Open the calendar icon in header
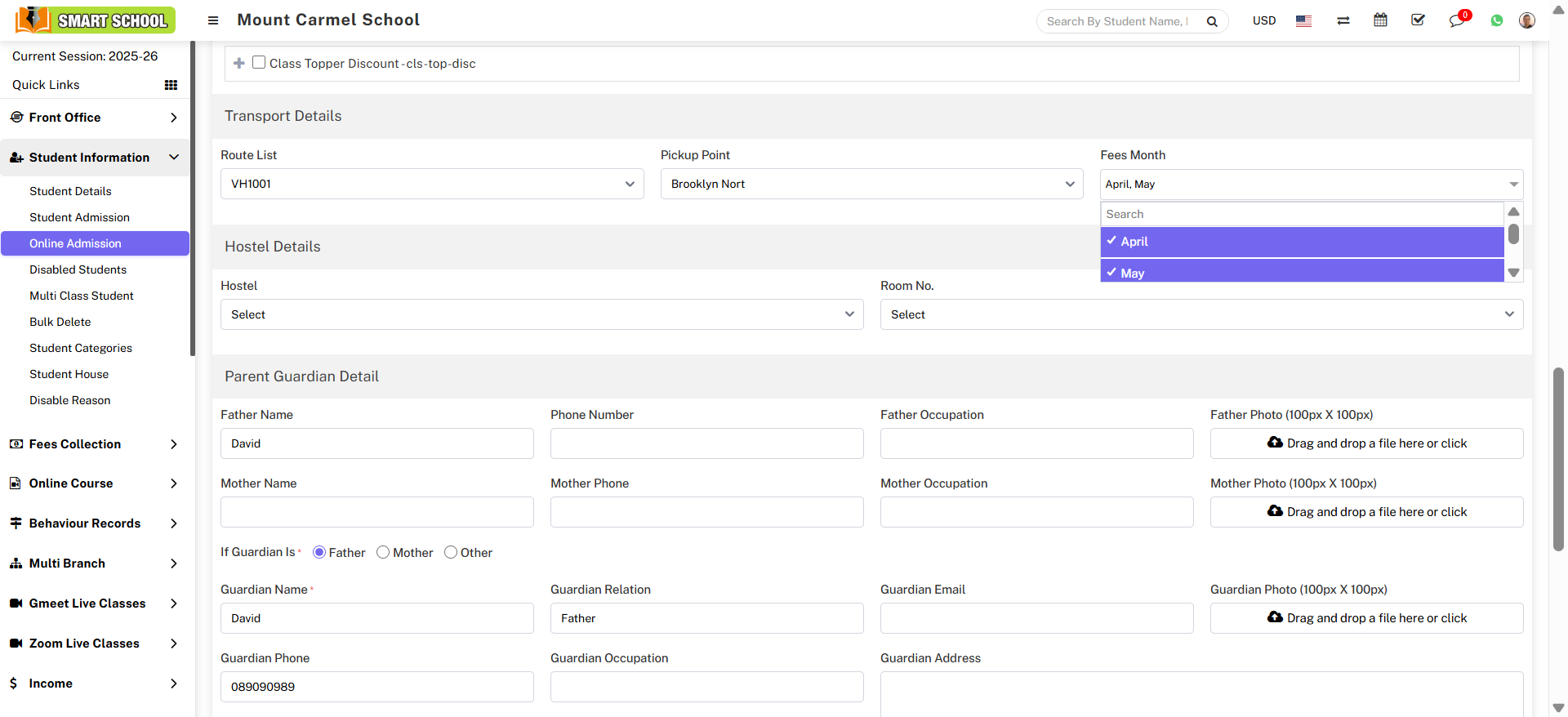Screen dimensions: 1568x717 [1380, 20]
